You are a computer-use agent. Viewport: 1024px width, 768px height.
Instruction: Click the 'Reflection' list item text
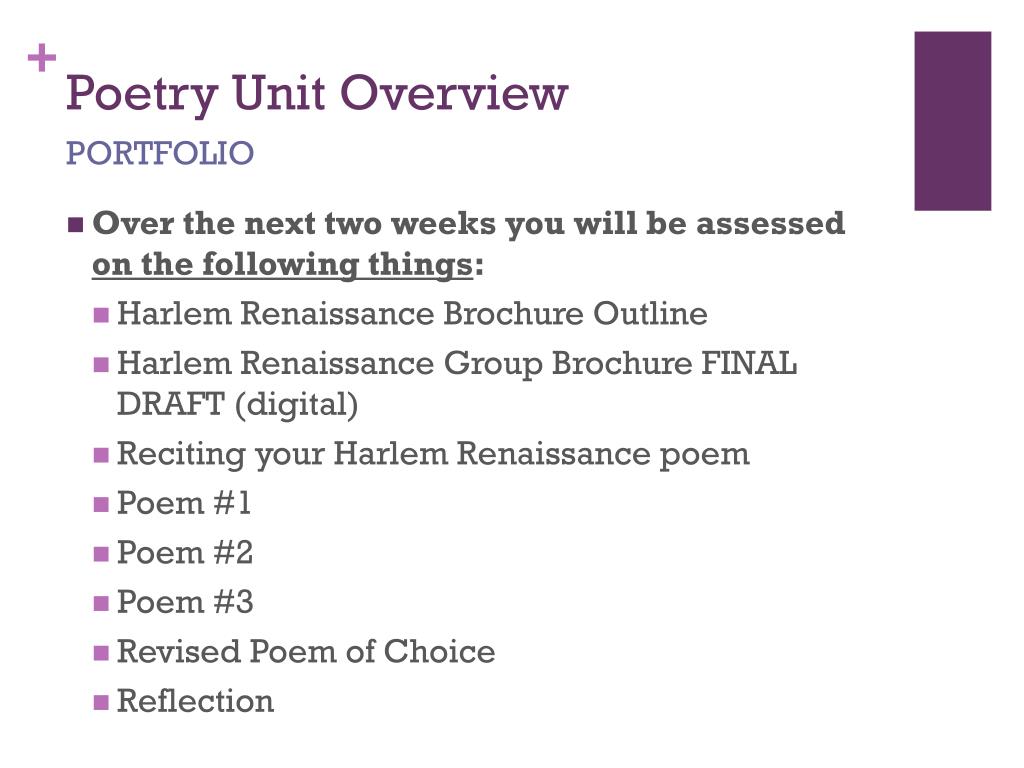click(x=195, y=701)
